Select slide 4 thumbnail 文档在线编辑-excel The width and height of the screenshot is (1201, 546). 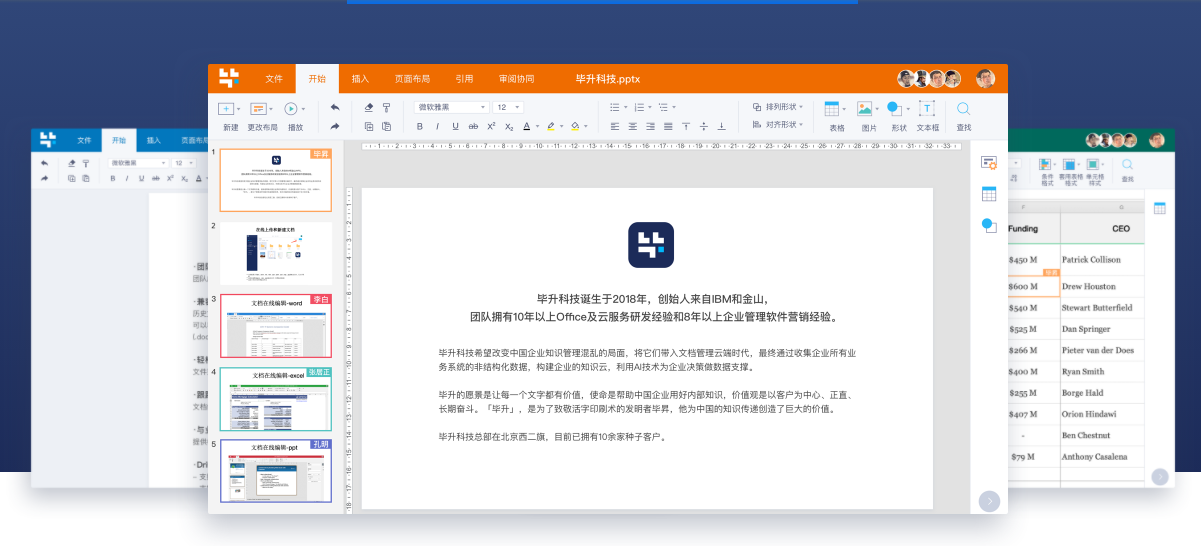coord(276,399)
